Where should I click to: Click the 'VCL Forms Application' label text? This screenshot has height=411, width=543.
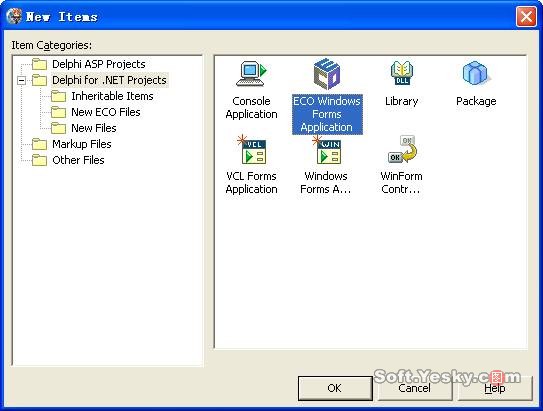[251, 182]
